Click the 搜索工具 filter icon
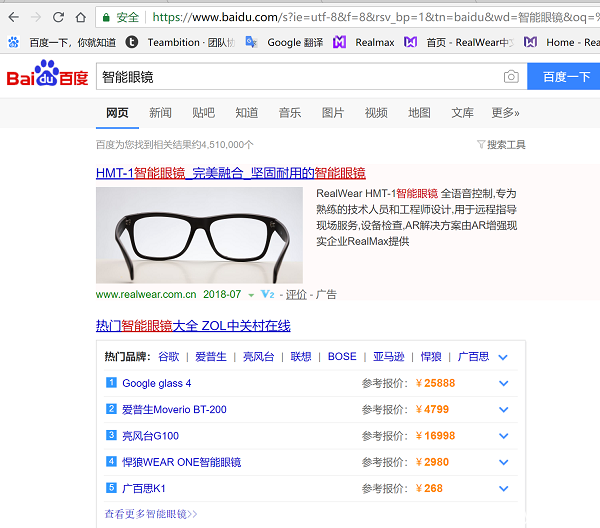Viewport: 600px width, 528px height. click(x=481, y=144)
